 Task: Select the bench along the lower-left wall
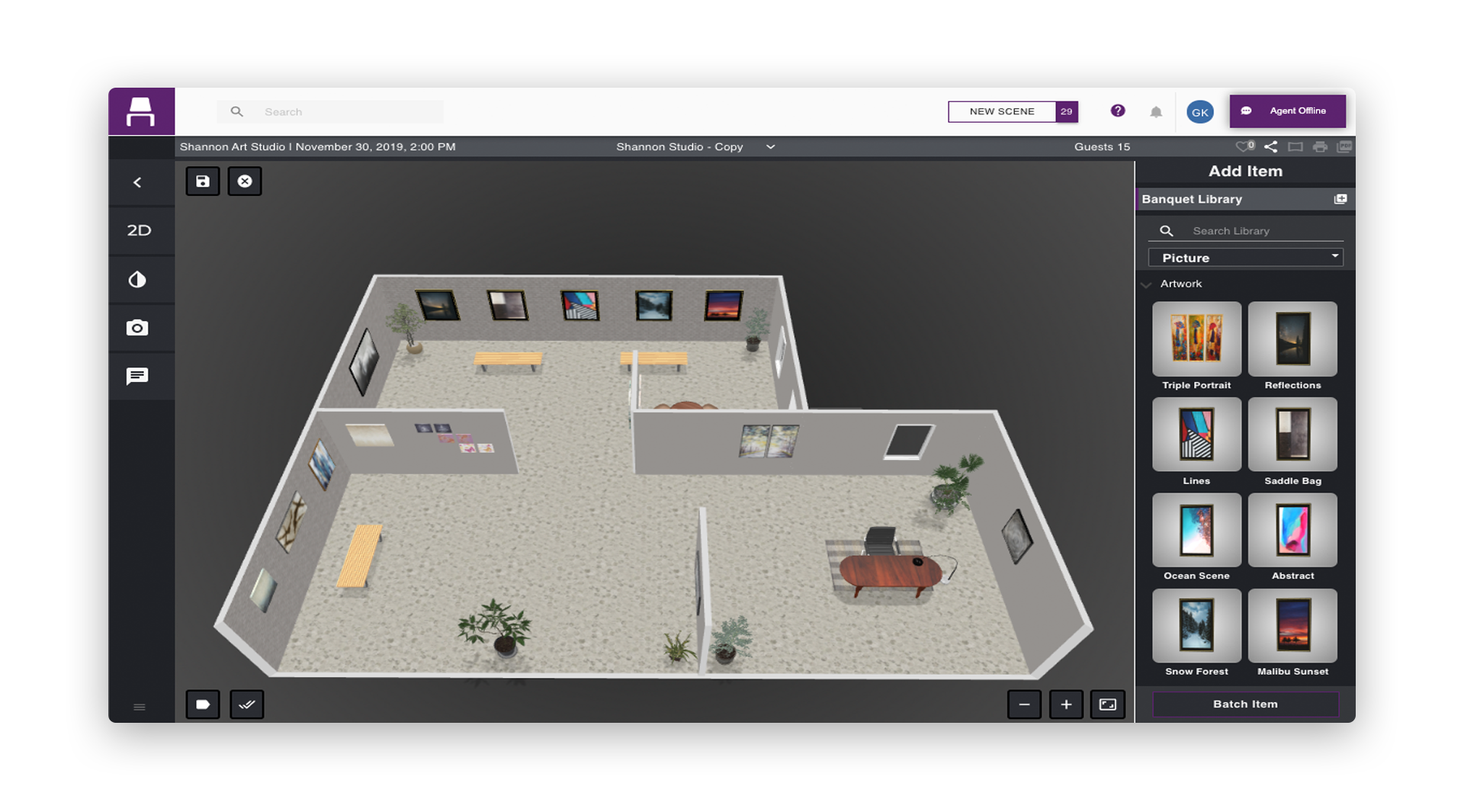tap(360, 555)
